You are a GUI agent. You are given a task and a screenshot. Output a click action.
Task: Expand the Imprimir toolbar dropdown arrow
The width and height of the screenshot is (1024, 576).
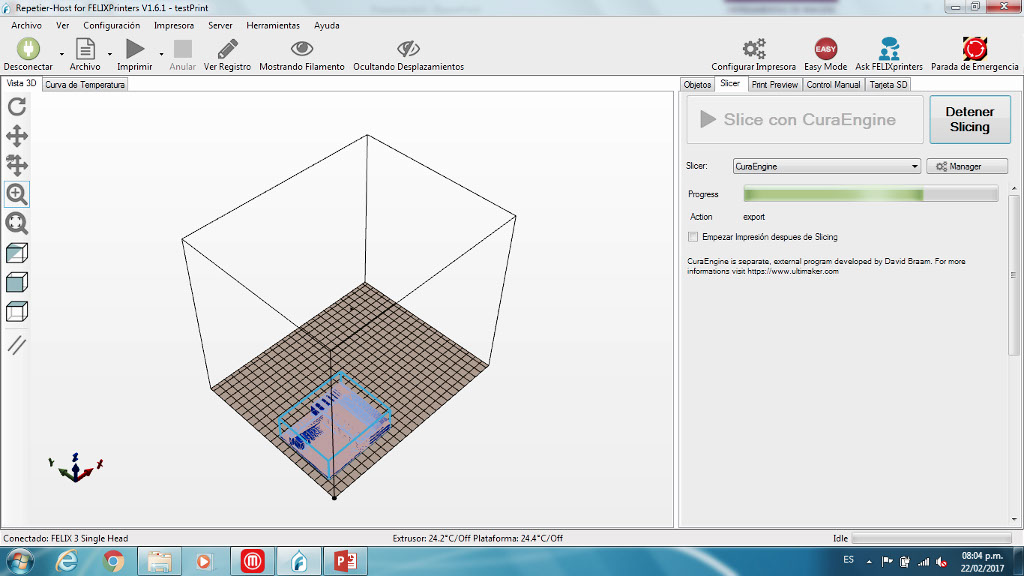(161, 54)
